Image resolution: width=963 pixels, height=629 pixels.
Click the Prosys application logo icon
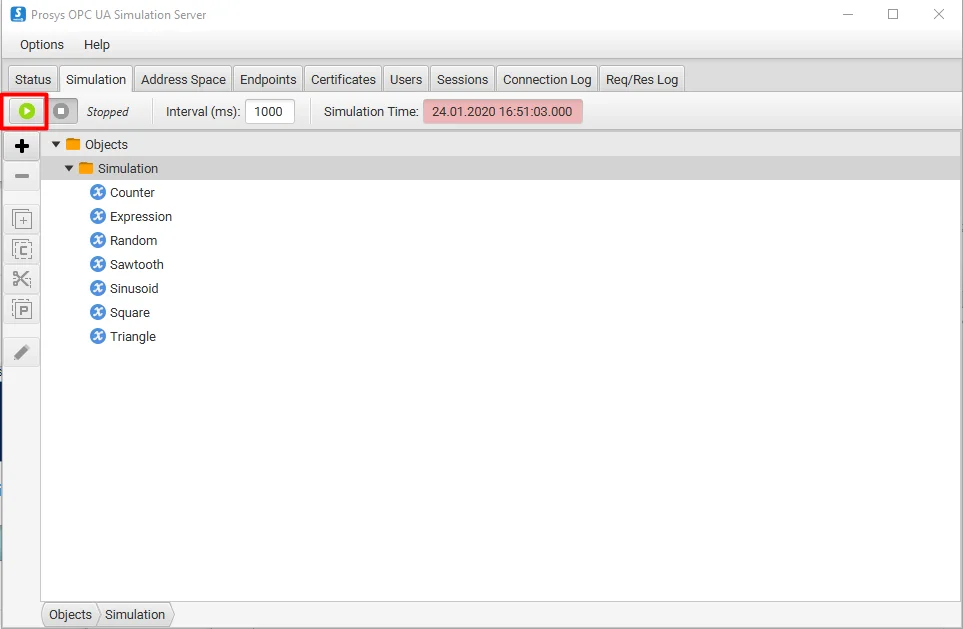[x=18, y=14]
